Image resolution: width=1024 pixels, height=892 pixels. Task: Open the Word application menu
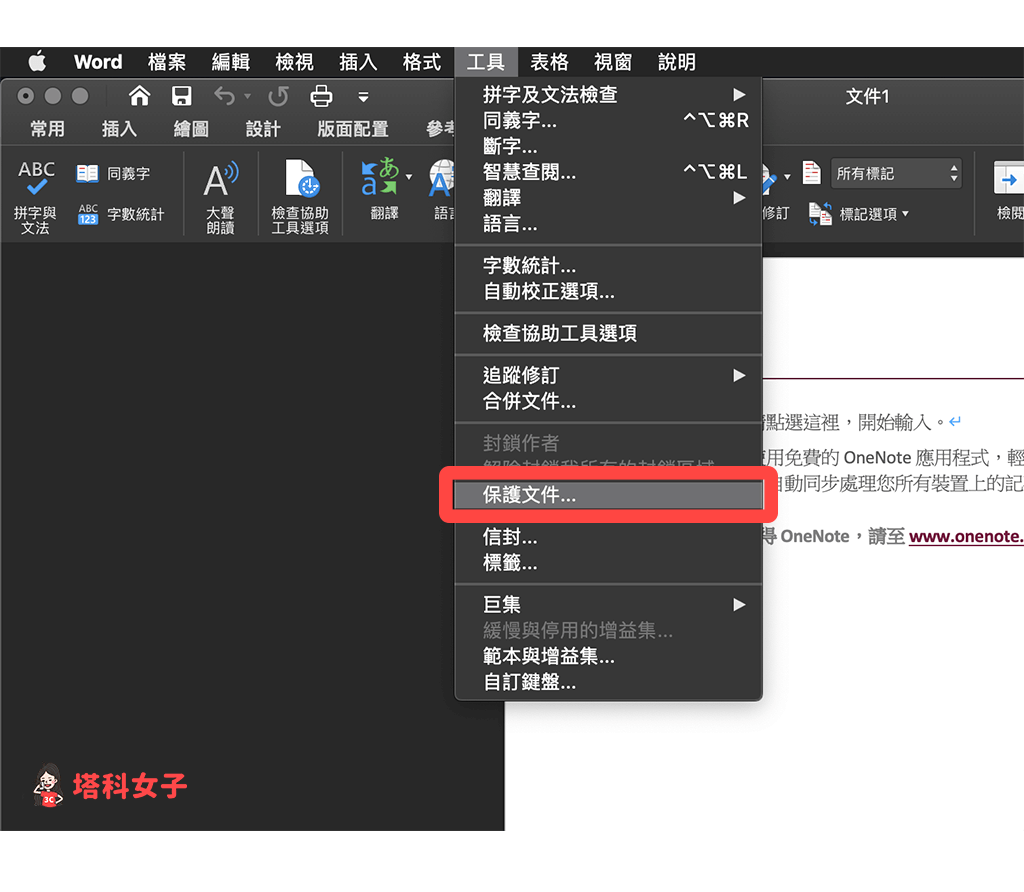(98, 62)
